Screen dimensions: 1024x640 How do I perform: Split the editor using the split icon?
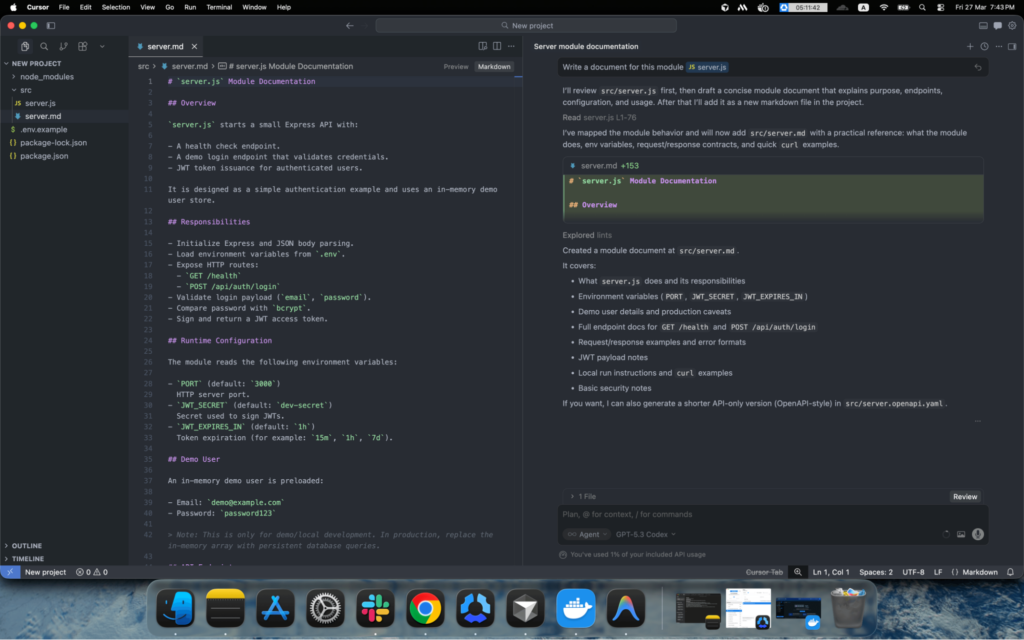click(497, 46)
